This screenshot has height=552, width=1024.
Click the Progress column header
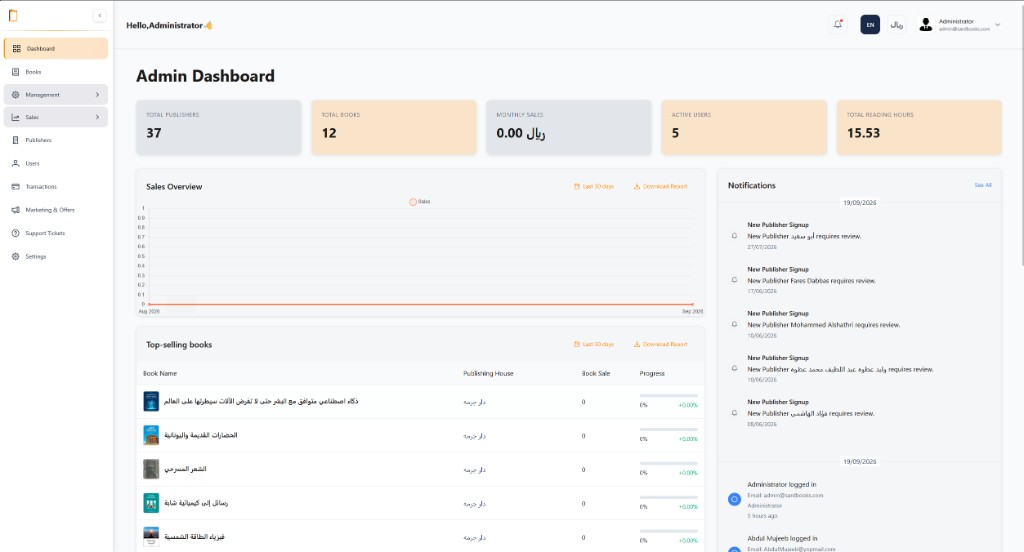pyautogui.click(x=652, y=374)
